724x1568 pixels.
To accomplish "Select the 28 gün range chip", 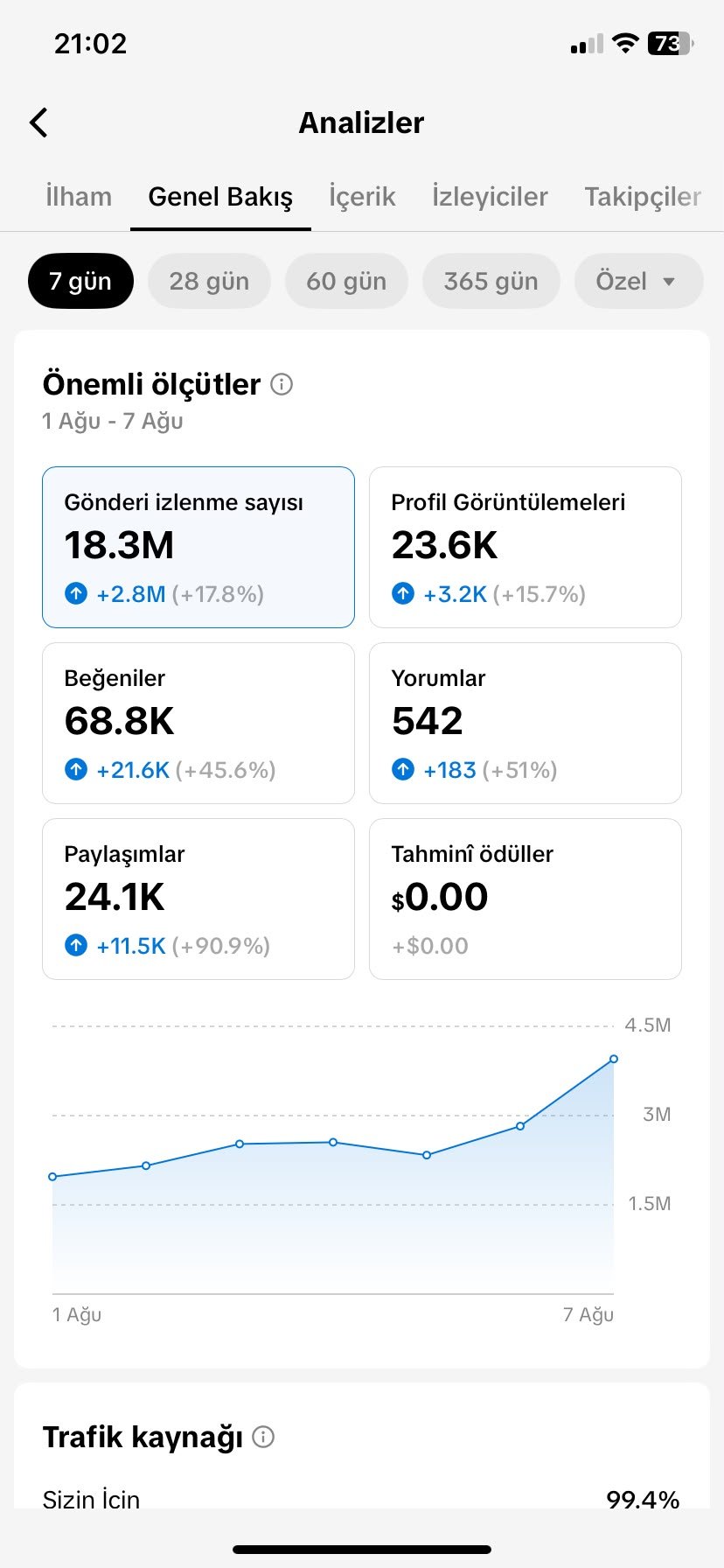I will click(x=209, y=281).
